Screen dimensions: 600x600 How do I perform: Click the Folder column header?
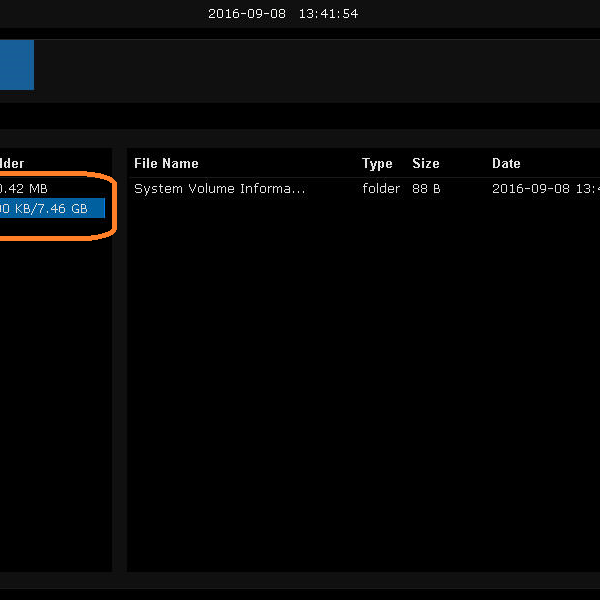click(x=12, y=163)
